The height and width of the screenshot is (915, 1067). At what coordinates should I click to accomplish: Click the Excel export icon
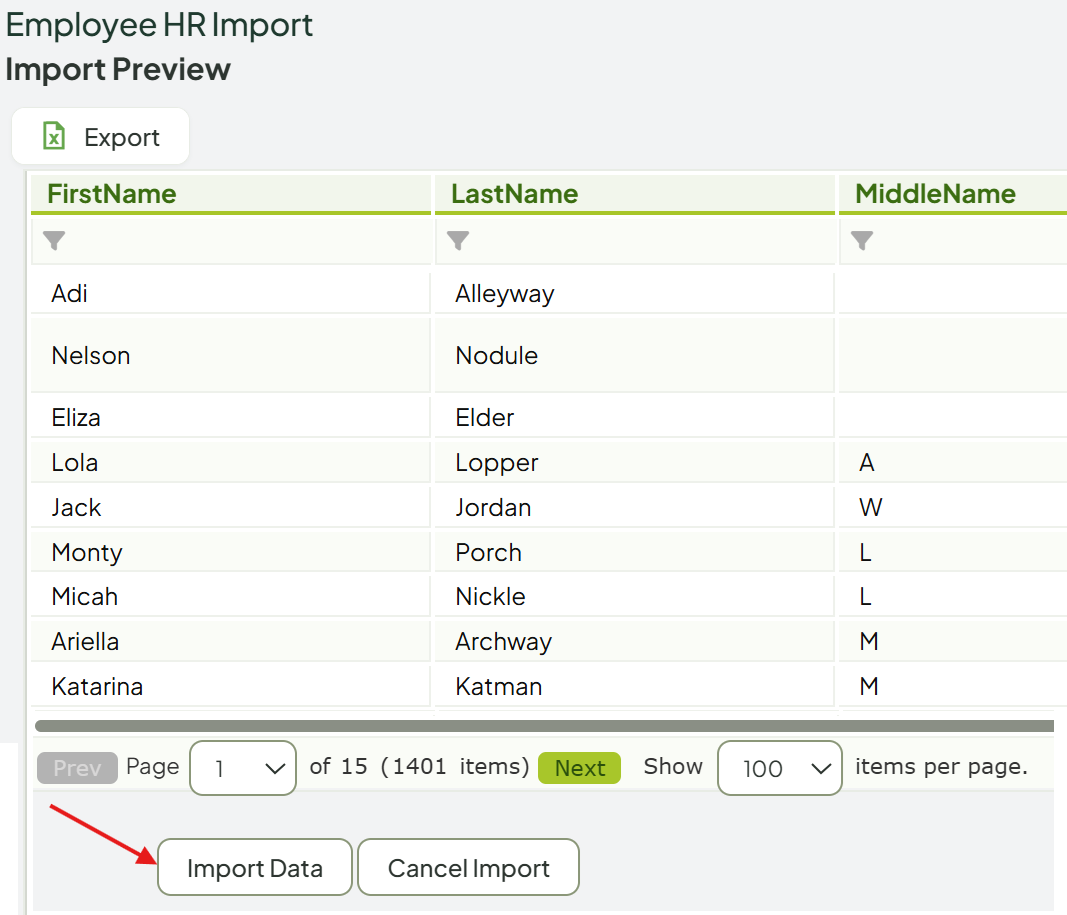(54, 135)
